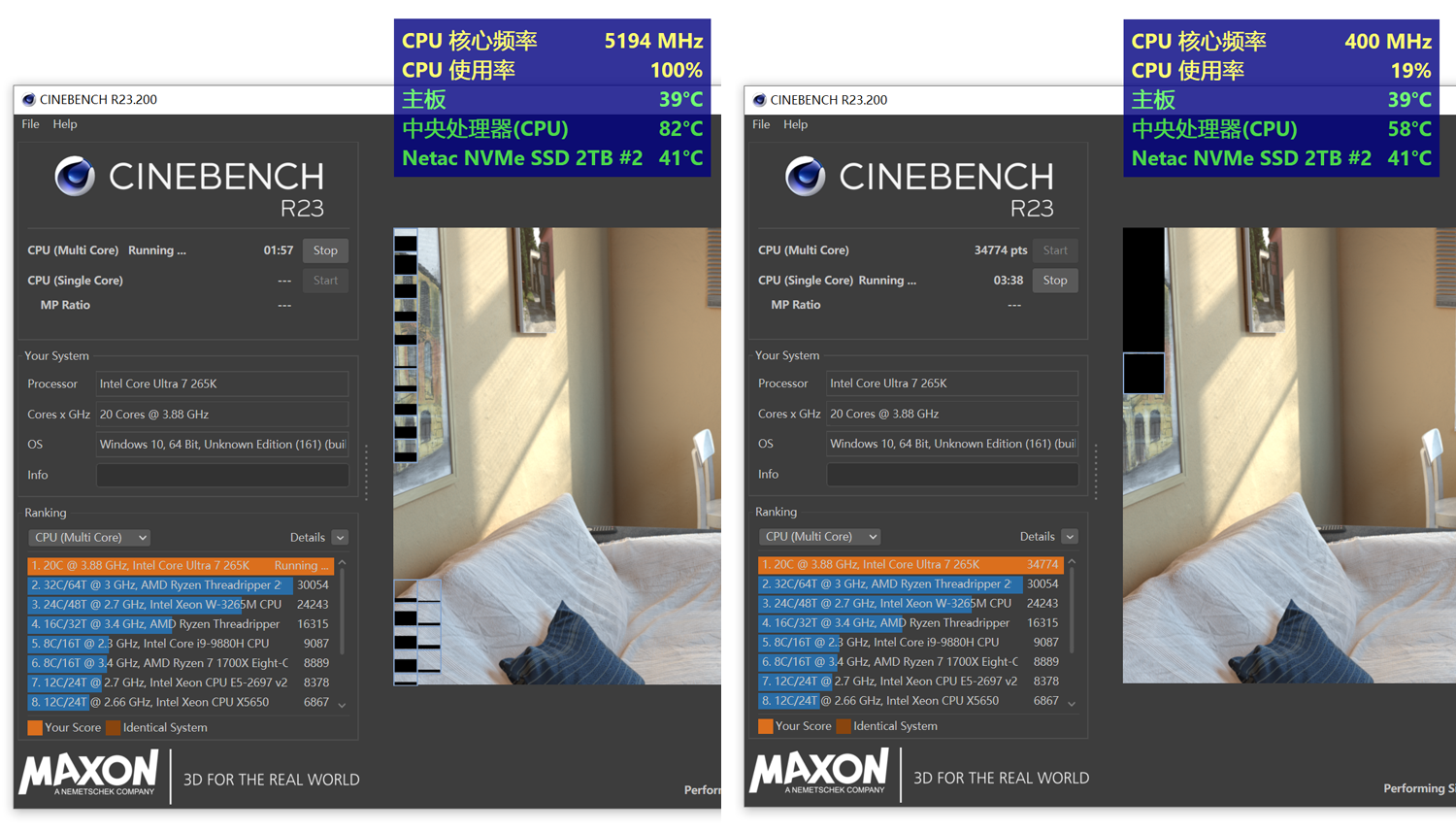This screenshot has height=832, width=1456.
Task: Click the 5194 MHz CPU frequency readout
Action: [x=653, y=41]
